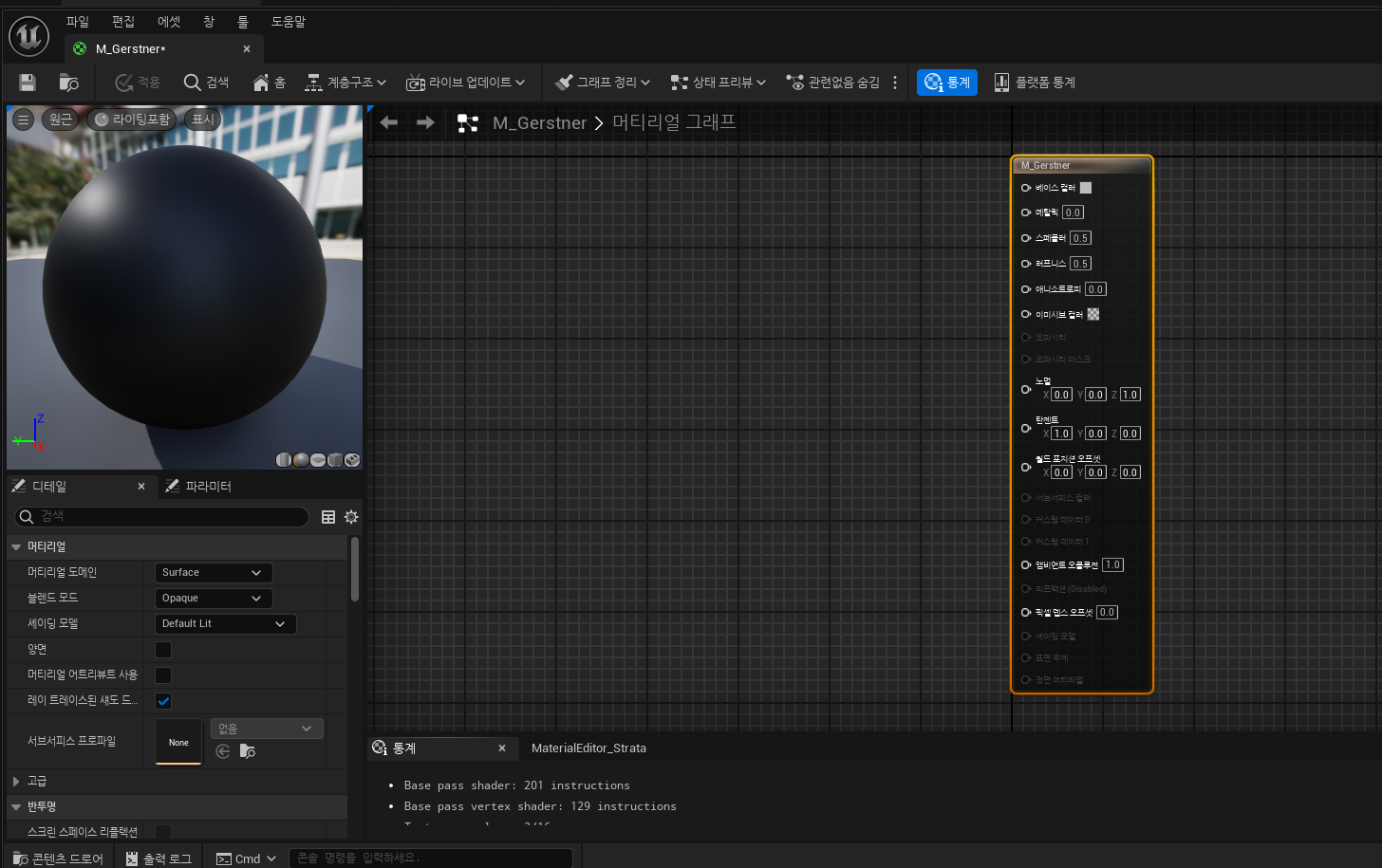Uncheck the 레이 트레이스된 섀도 checkbox
This screenshot has width=1382, height=868.
pyautogui.click(x=163, y=701)
